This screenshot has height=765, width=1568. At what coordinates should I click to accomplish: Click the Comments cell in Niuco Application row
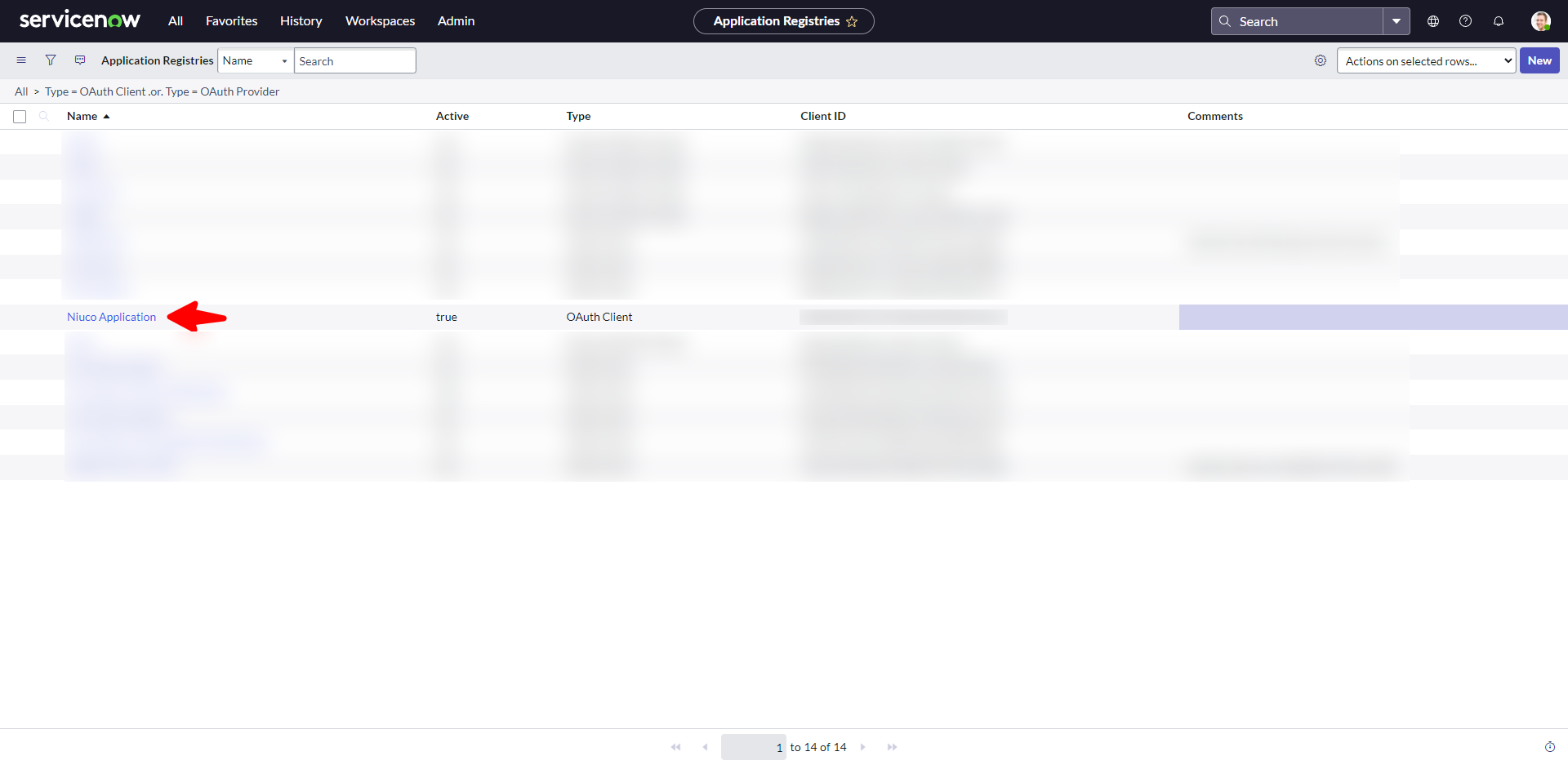pyautogui.click(x=1374, y=317)
